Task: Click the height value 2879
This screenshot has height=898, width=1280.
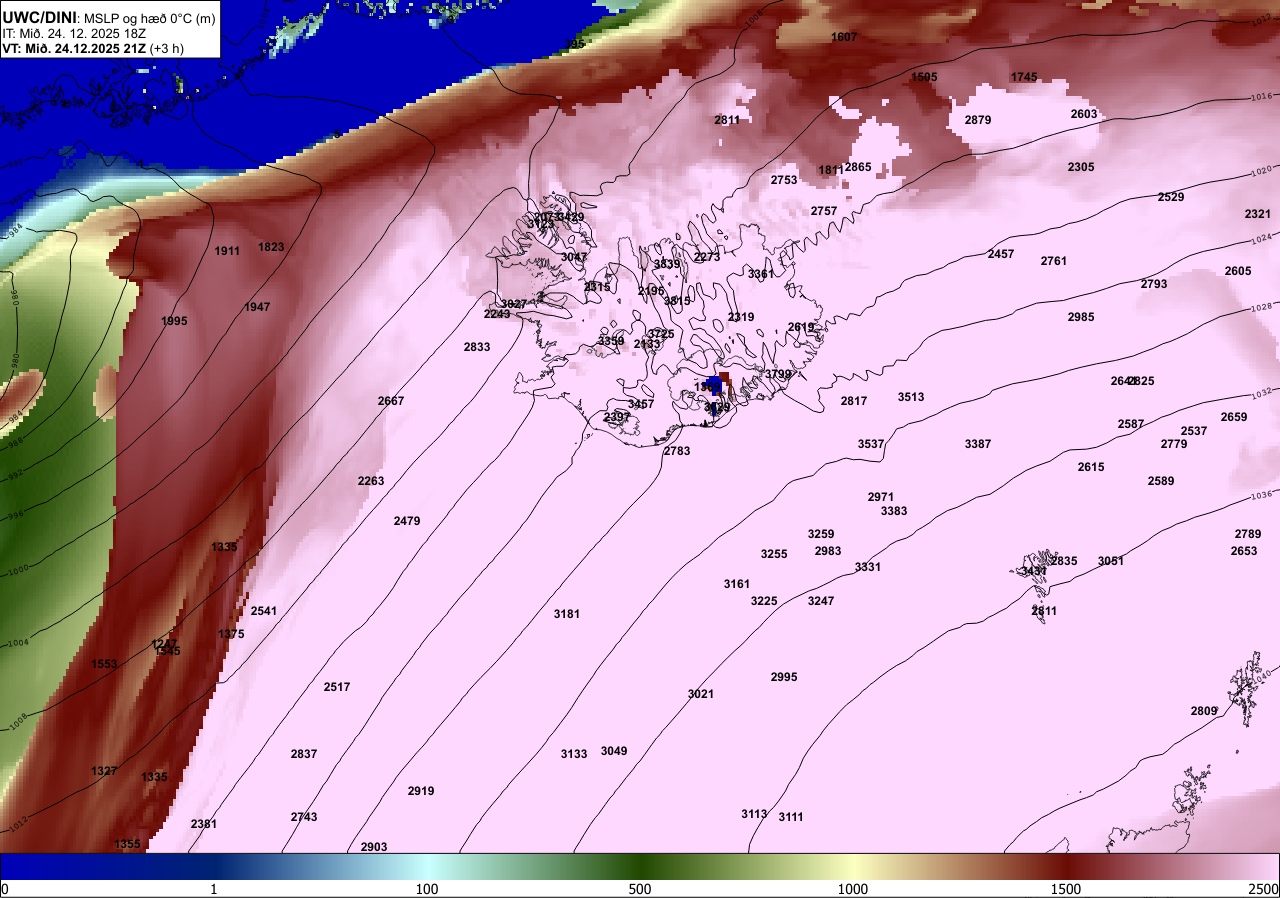Action: coord(977,120)
